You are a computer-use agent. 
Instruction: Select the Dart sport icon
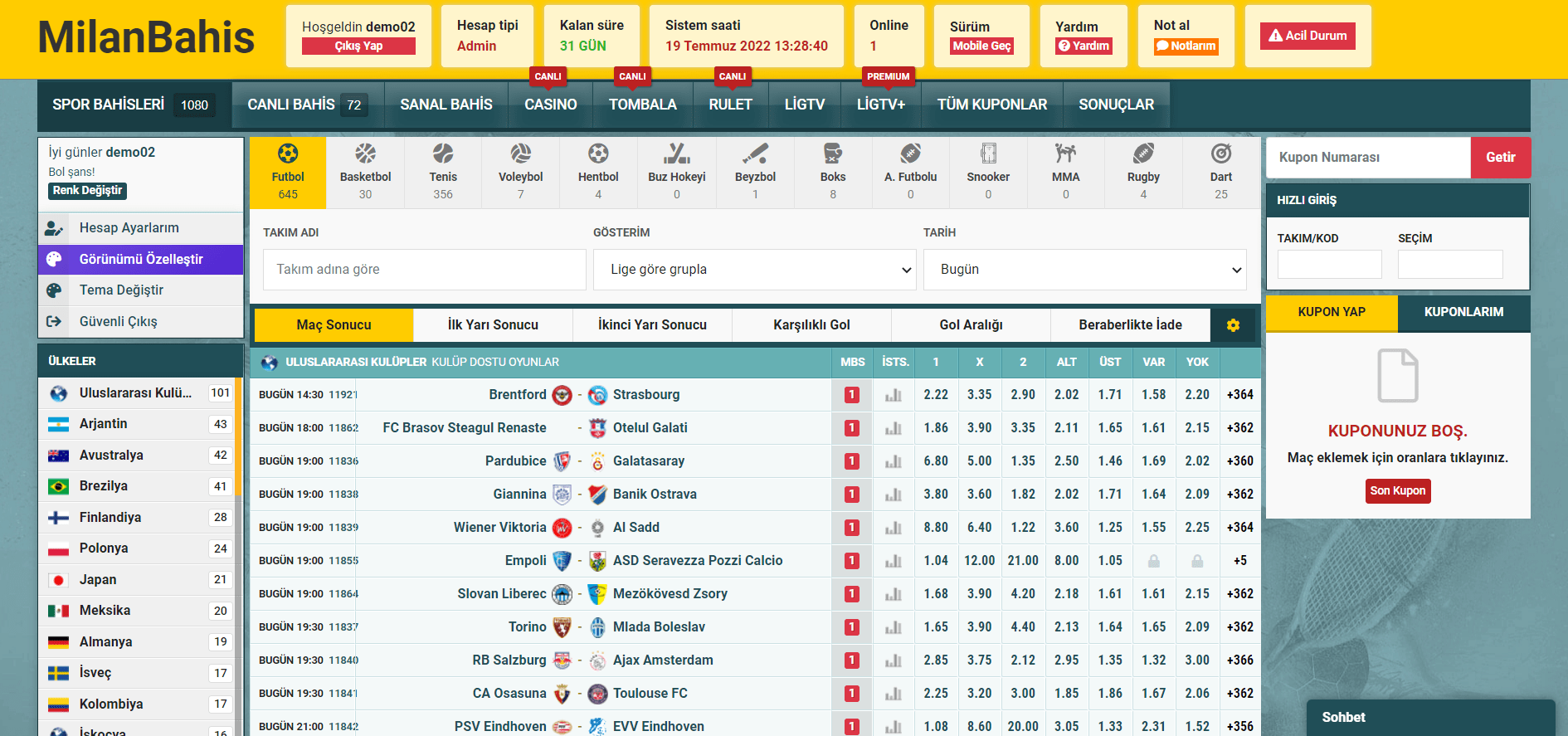pyautogui.click(x=1221, y=154)
